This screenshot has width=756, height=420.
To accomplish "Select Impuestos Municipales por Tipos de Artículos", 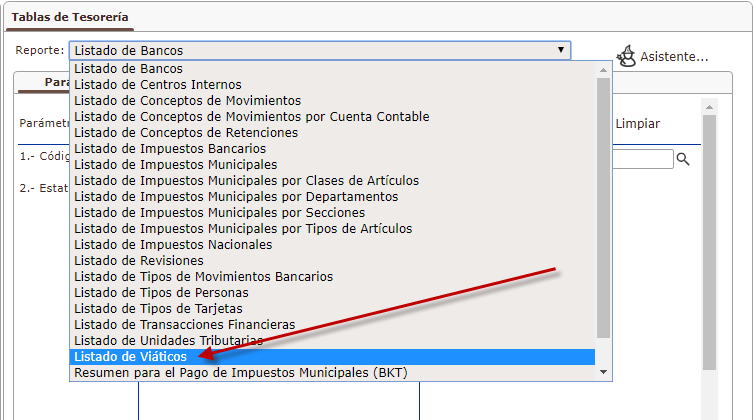I will (x=332, y=228).
